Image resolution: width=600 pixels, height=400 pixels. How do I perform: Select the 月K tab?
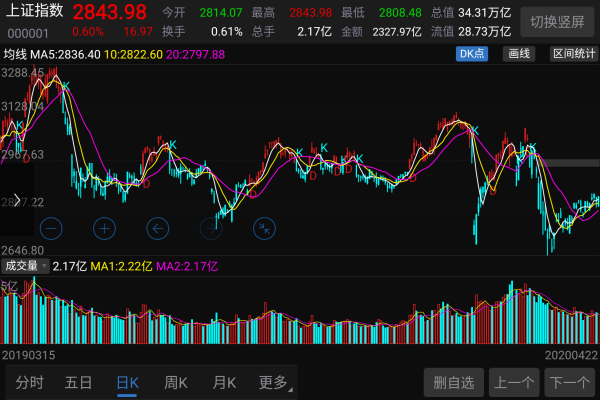pos(224,382)
